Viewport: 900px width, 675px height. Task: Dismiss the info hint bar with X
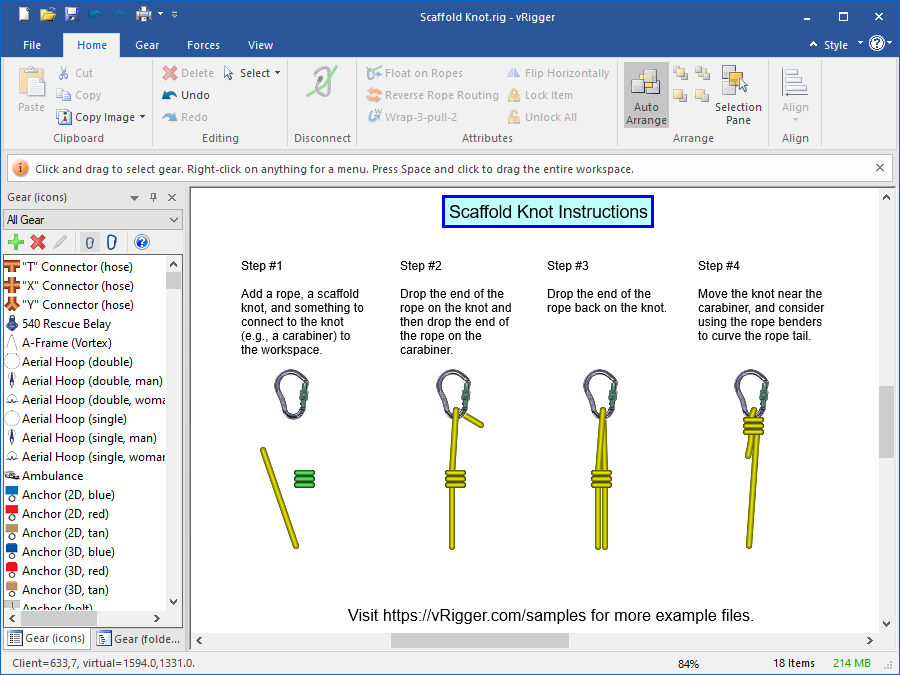click(x=880, y=168)
